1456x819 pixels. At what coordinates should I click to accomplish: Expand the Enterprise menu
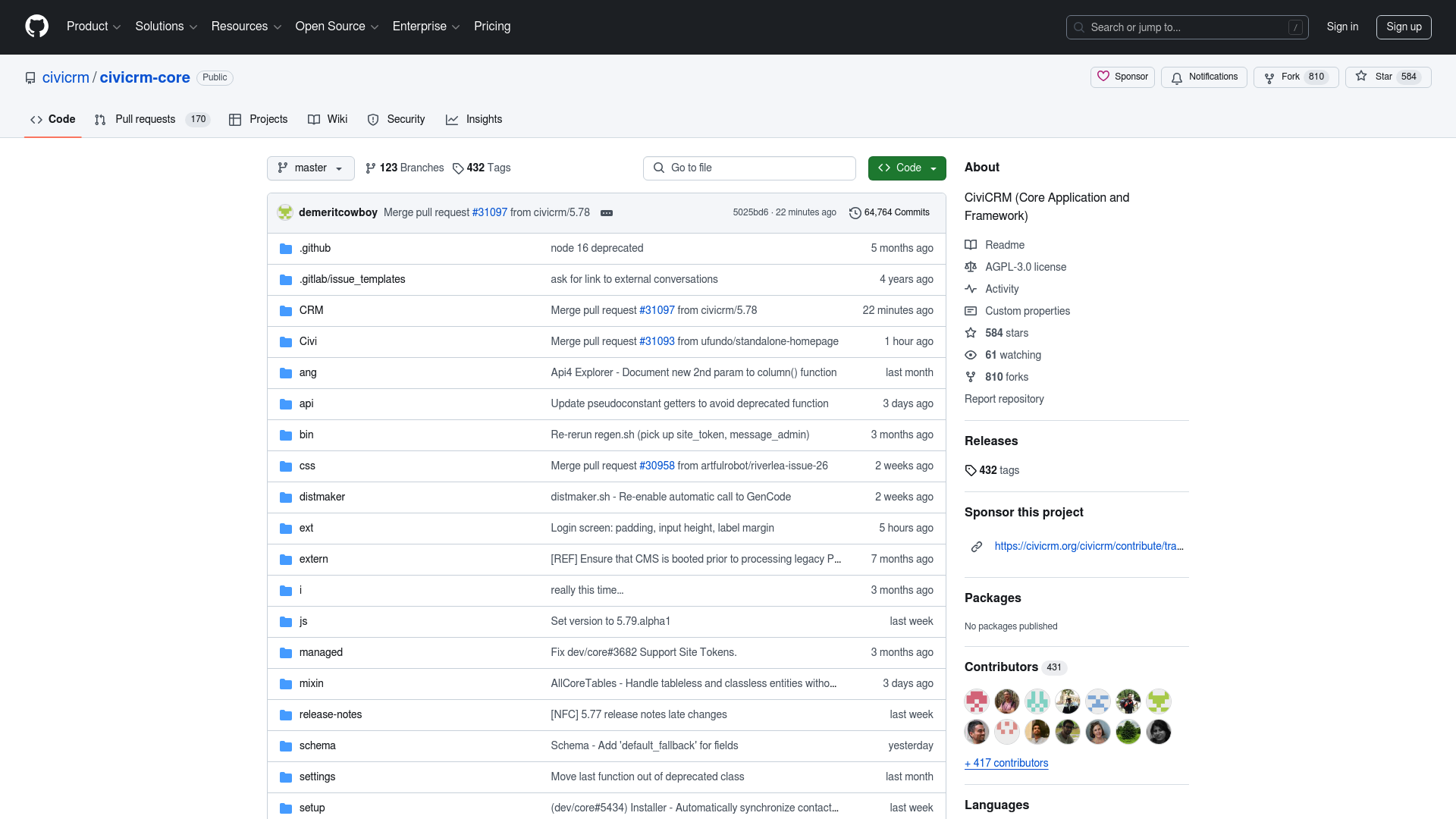426,27
